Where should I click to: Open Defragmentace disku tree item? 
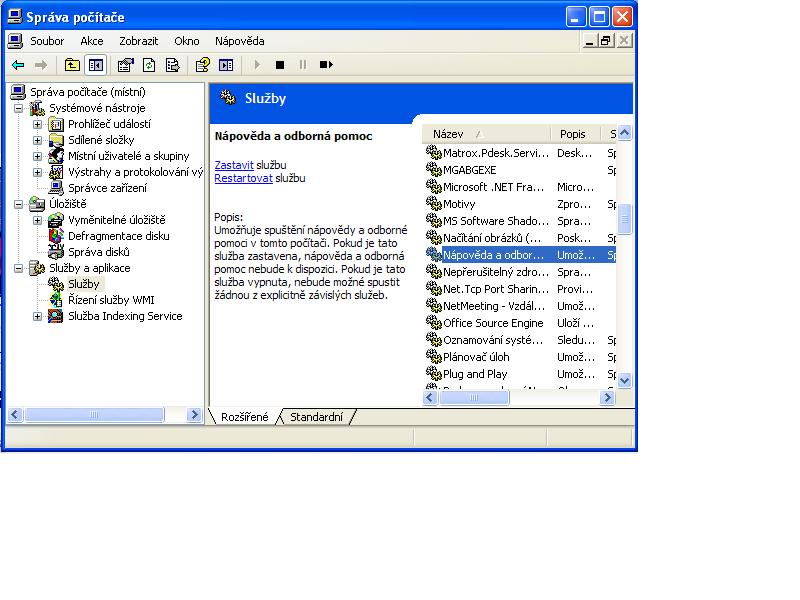(118, 236)
